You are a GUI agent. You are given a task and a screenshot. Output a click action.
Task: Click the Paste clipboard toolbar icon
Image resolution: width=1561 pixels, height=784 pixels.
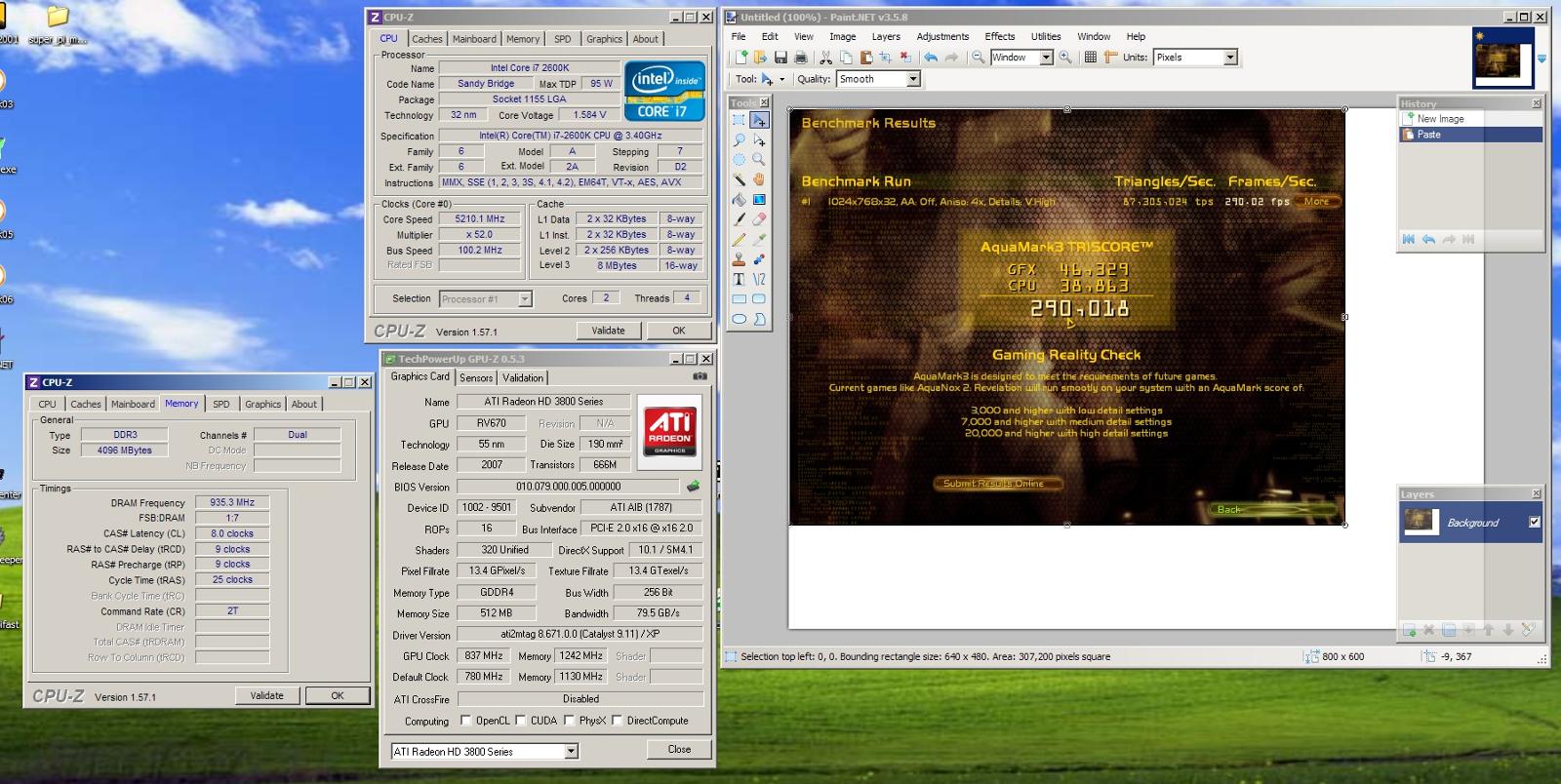point(865,58)
